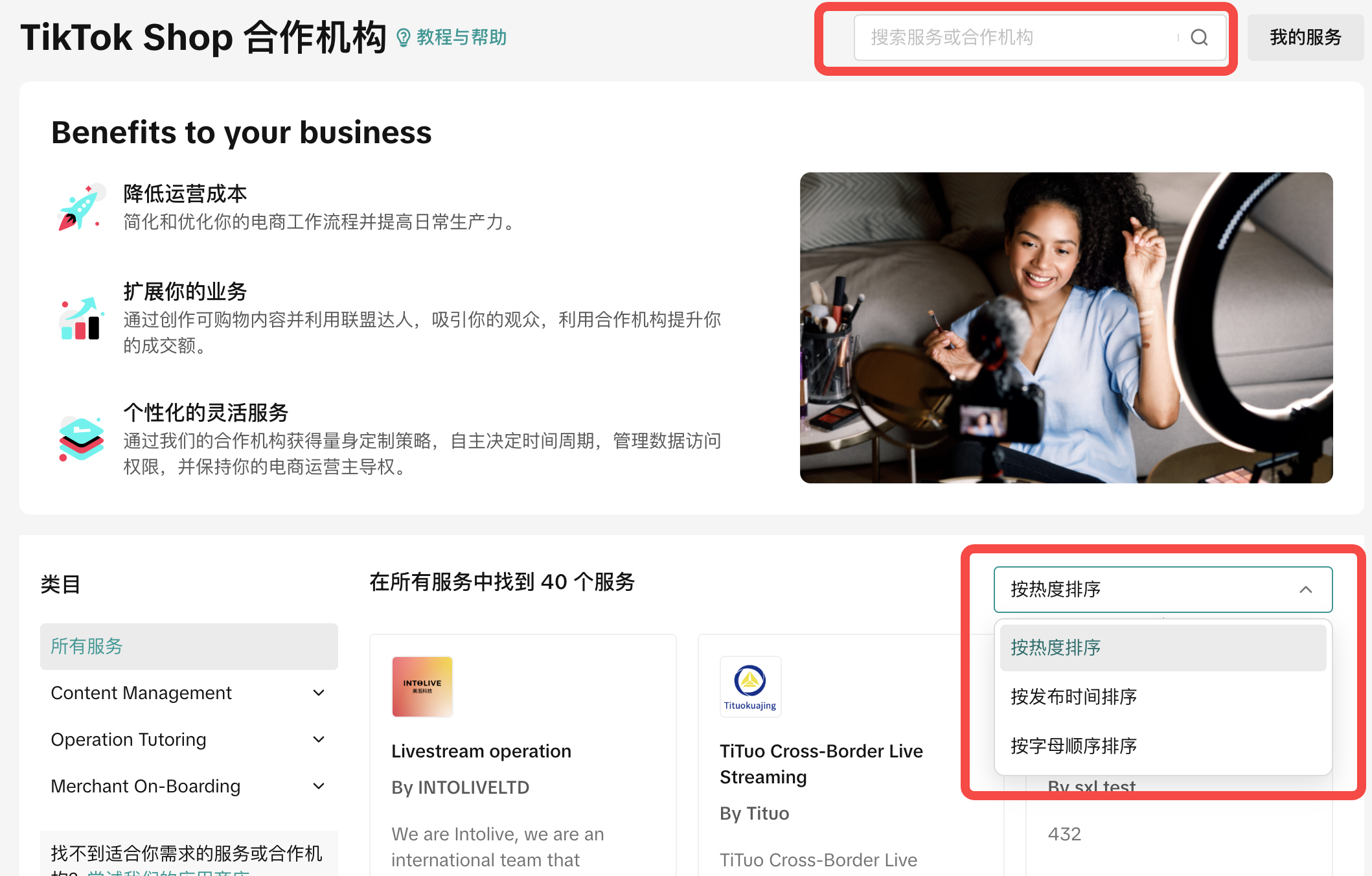Choose 按热度排序 option in list
This screenshot has height=876, width=1372.
pos(1056,648)
